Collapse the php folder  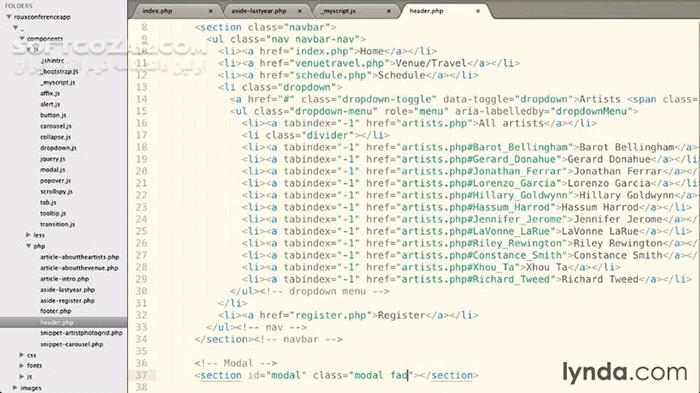tap(28, 246)
